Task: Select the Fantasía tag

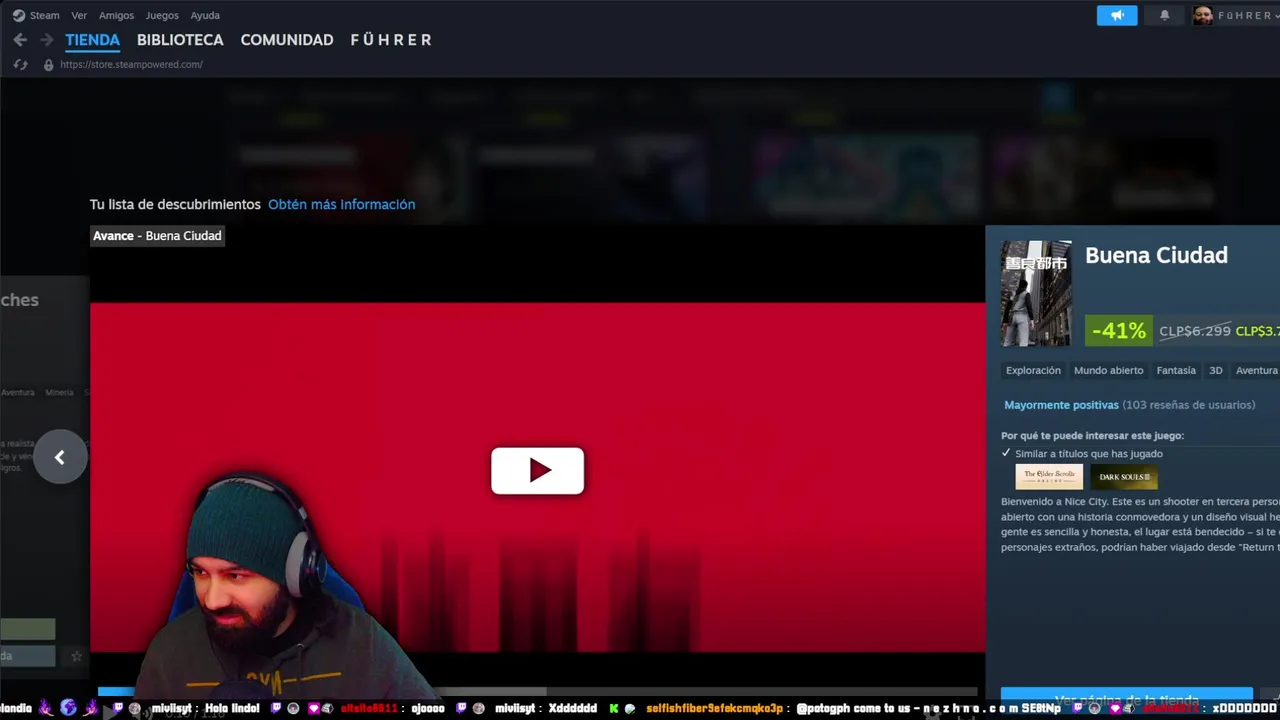Action: [1176, 370]
